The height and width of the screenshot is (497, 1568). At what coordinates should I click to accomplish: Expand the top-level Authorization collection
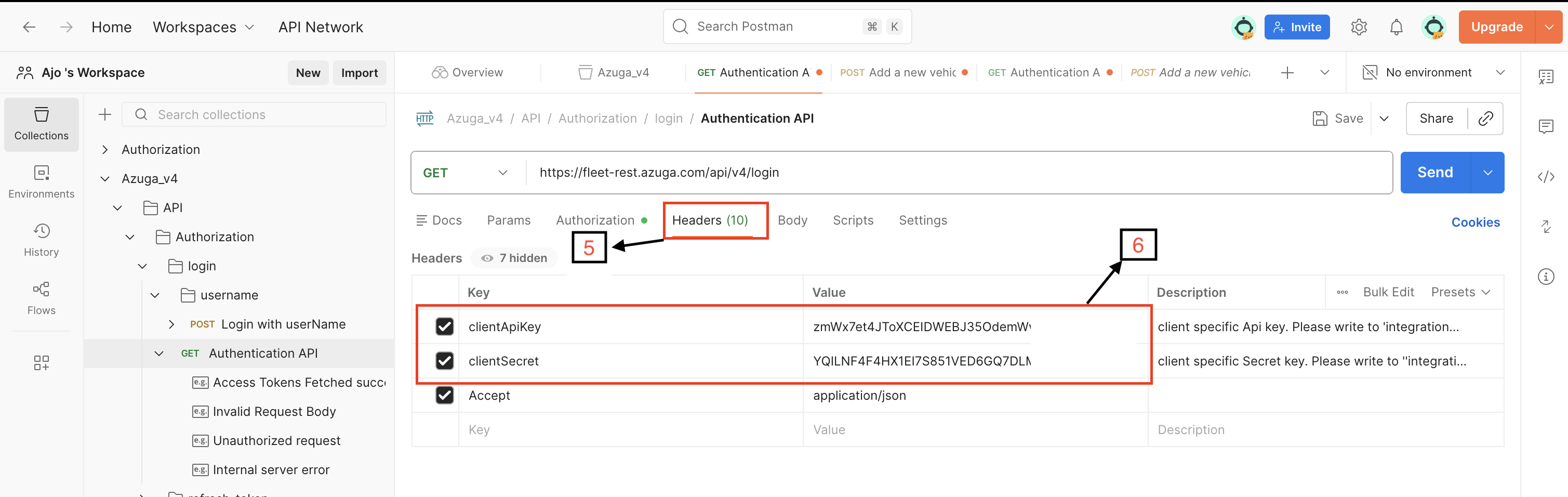click(x=105, y=150)
